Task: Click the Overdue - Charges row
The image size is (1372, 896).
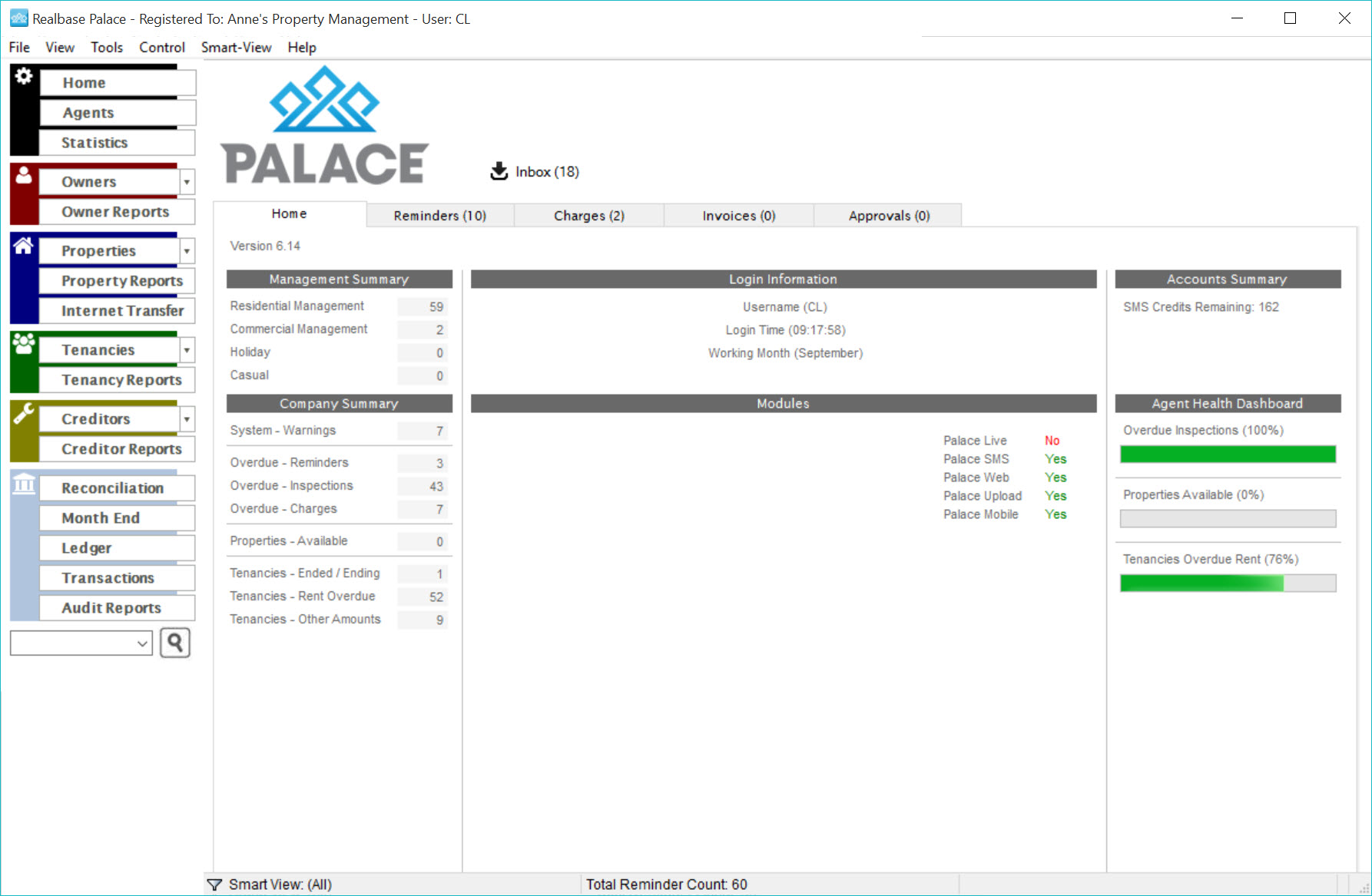Action: tap(338, 509)
